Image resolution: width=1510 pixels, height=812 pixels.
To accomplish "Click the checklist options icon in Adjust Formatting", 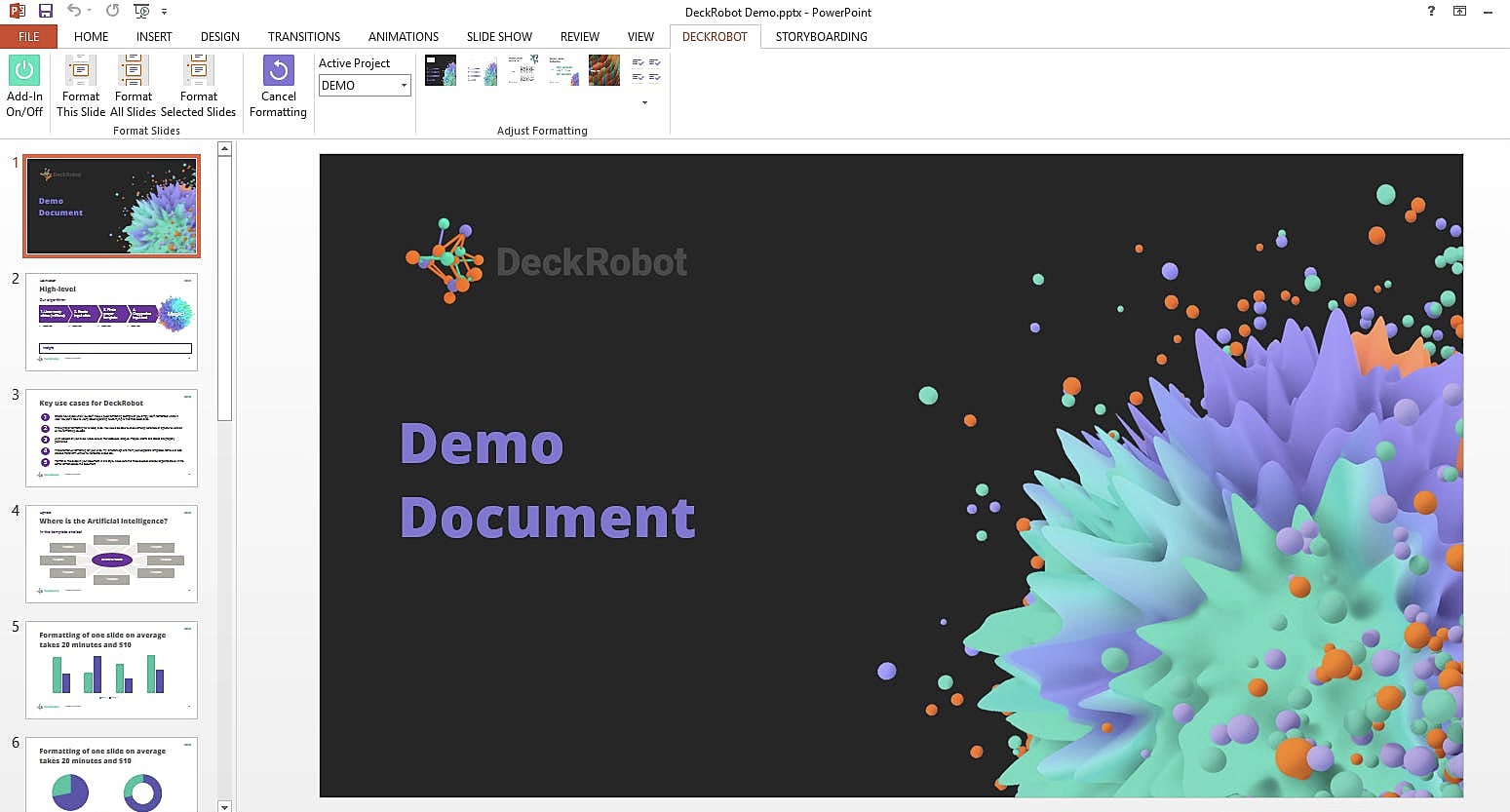I will pyautogui.click(x=646, y=69).
